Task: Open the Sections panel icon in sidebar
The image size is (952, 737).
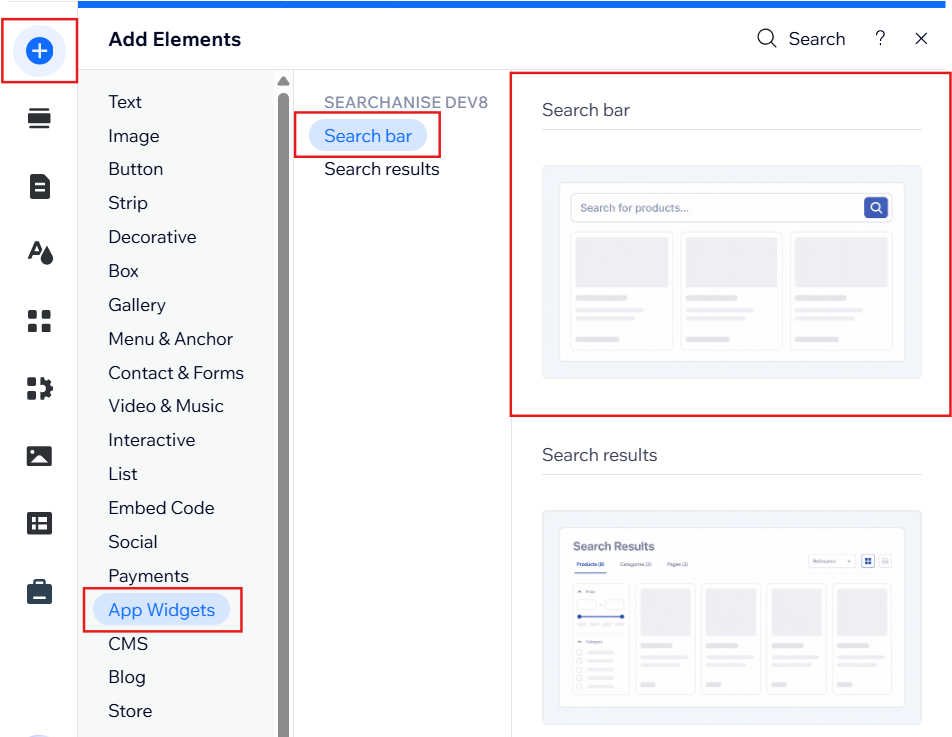Action: tap(39, 118)
